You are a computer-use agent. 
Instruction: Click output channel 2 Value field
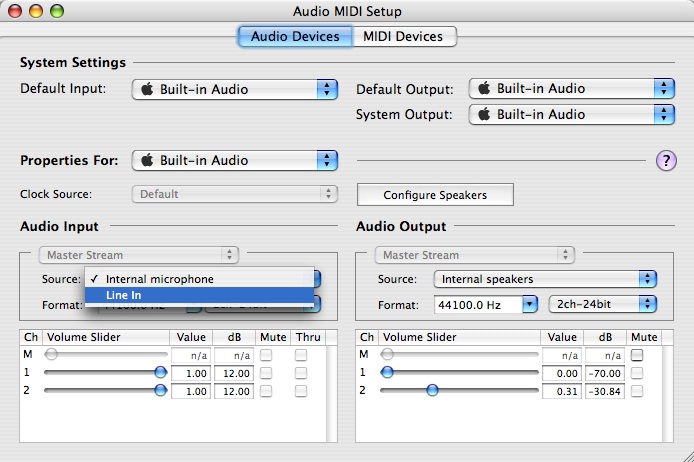click(562, 391)
